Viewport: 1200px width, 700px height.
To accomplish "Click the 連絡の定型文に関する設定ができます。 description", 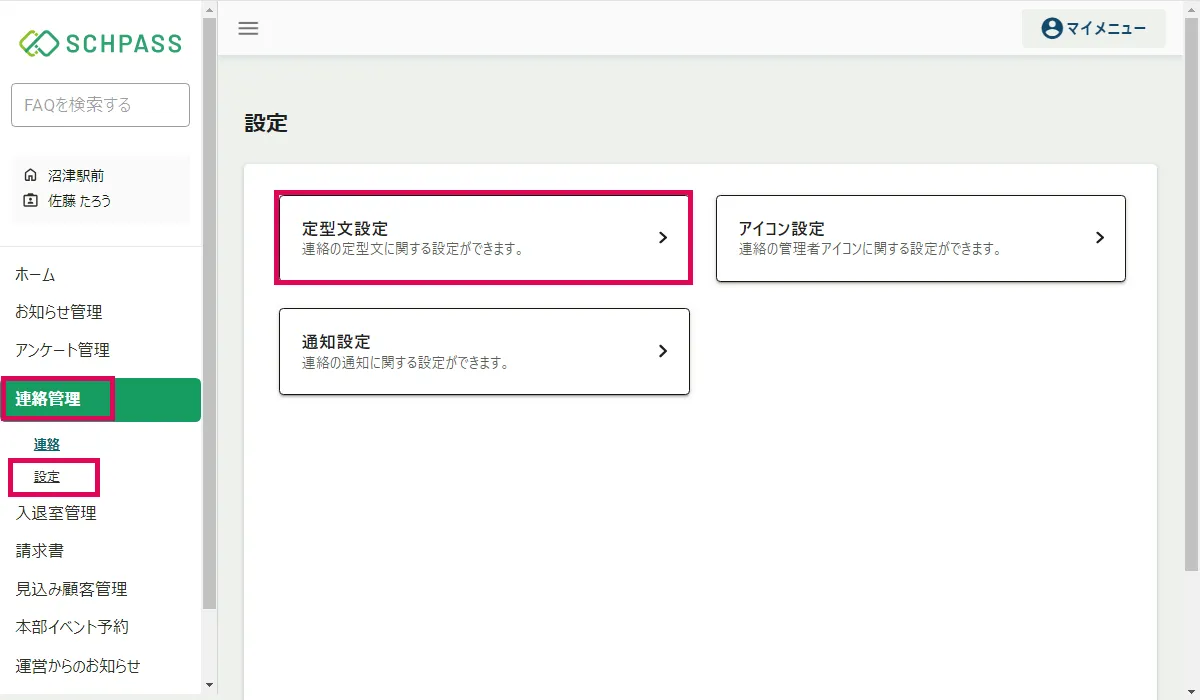I will point(413,249).
